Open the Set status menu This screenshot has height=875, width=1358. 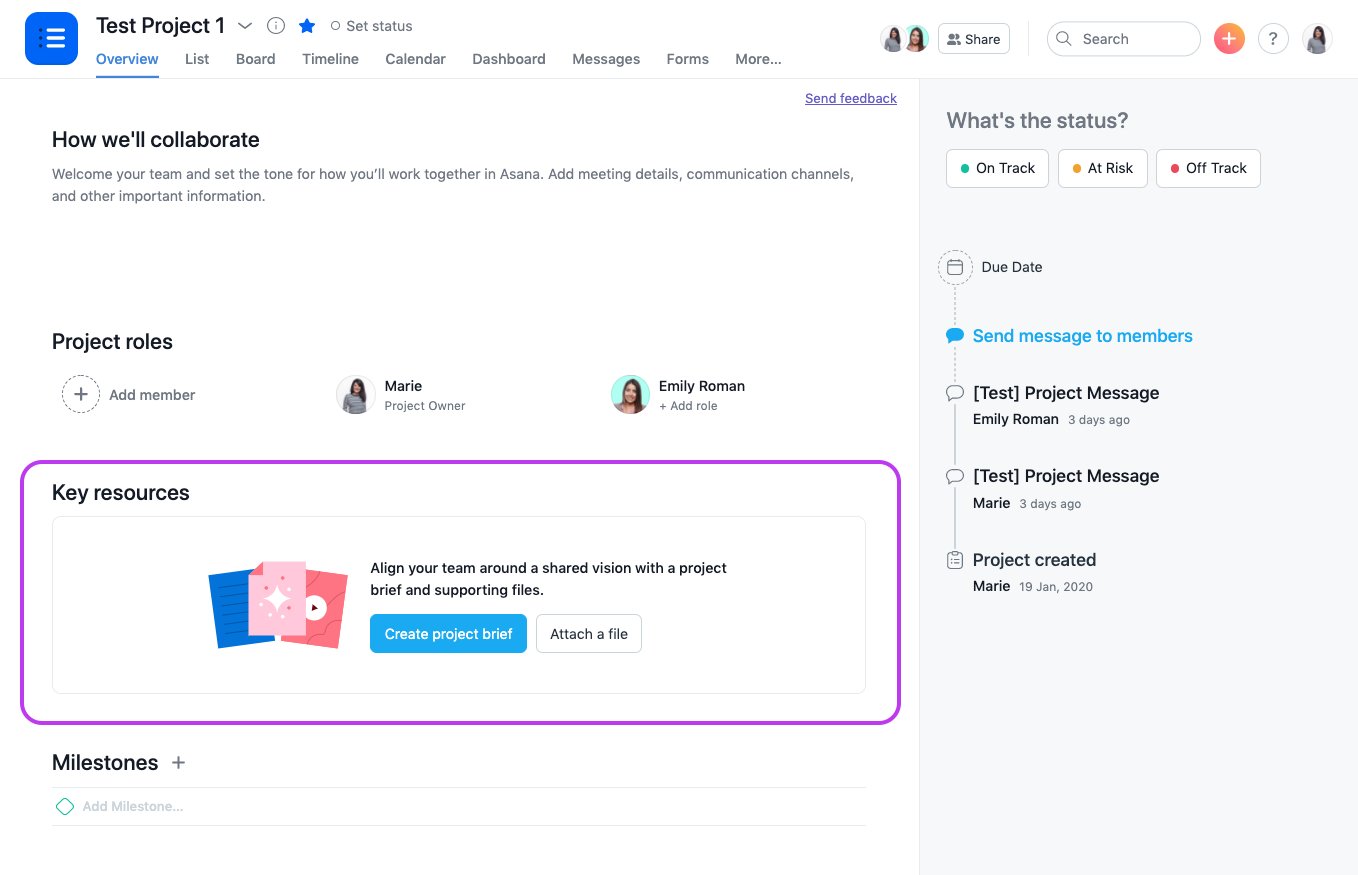coord(371,26)
